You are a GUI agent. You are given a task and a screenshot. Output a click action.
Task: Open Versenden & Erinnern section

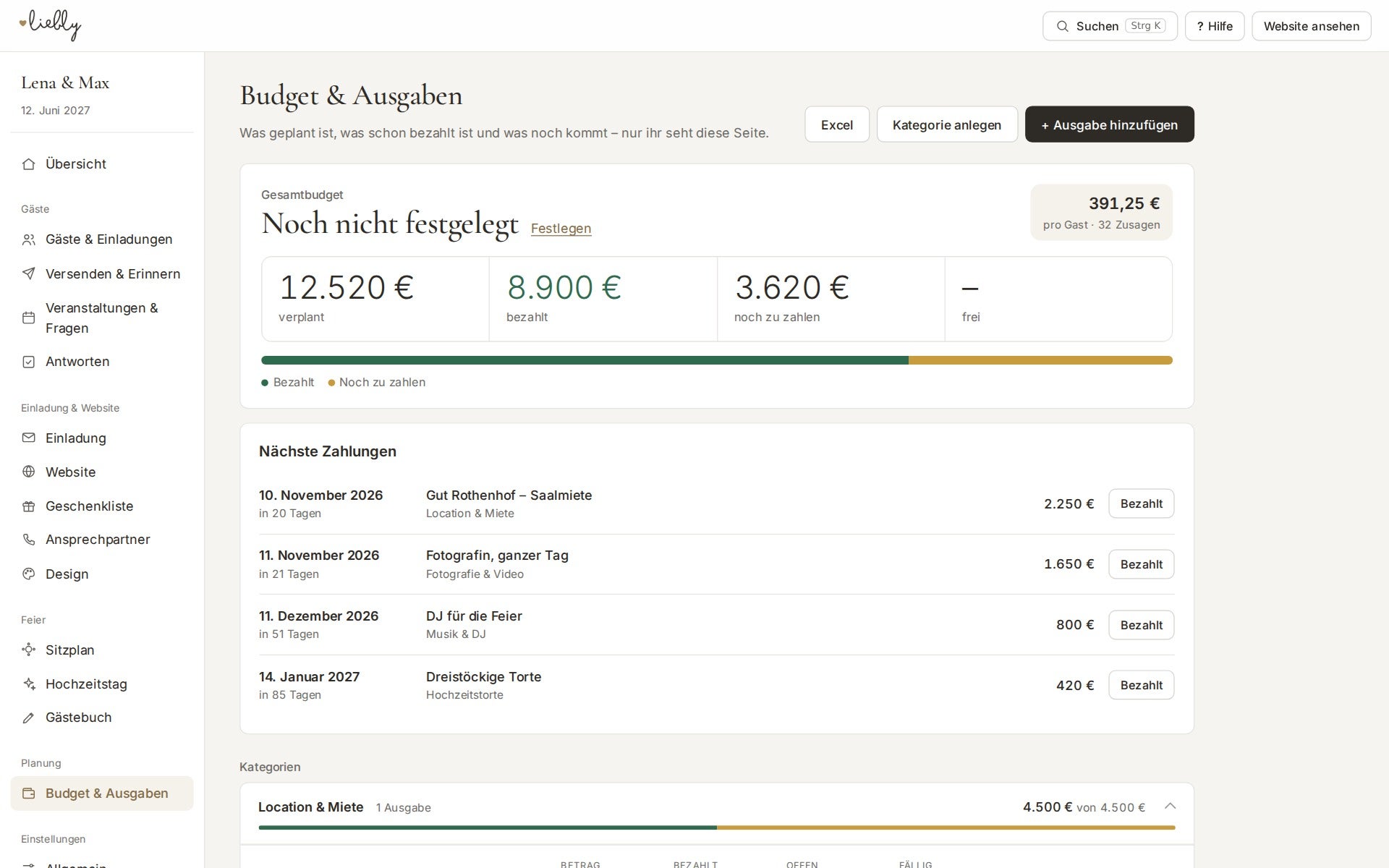pyautogui.click(x=102, y=273)
